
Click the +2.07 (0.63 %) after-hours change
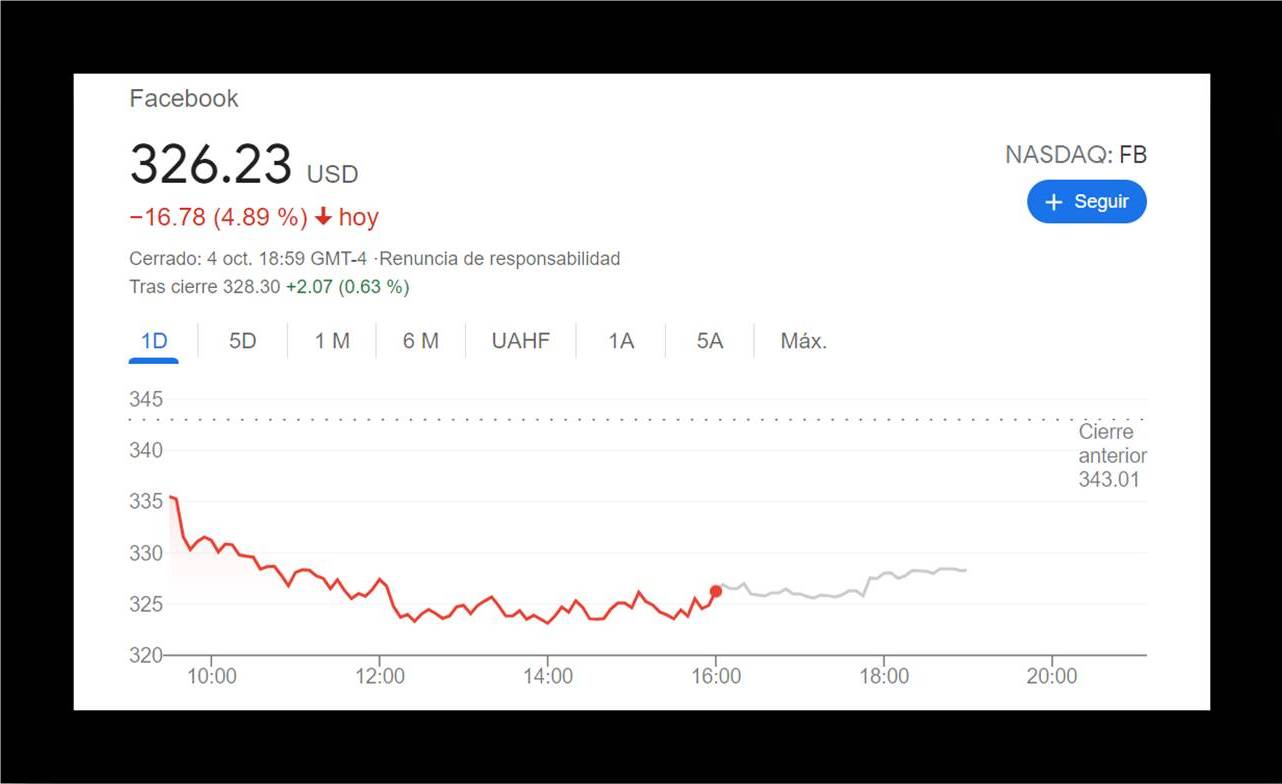348,287
